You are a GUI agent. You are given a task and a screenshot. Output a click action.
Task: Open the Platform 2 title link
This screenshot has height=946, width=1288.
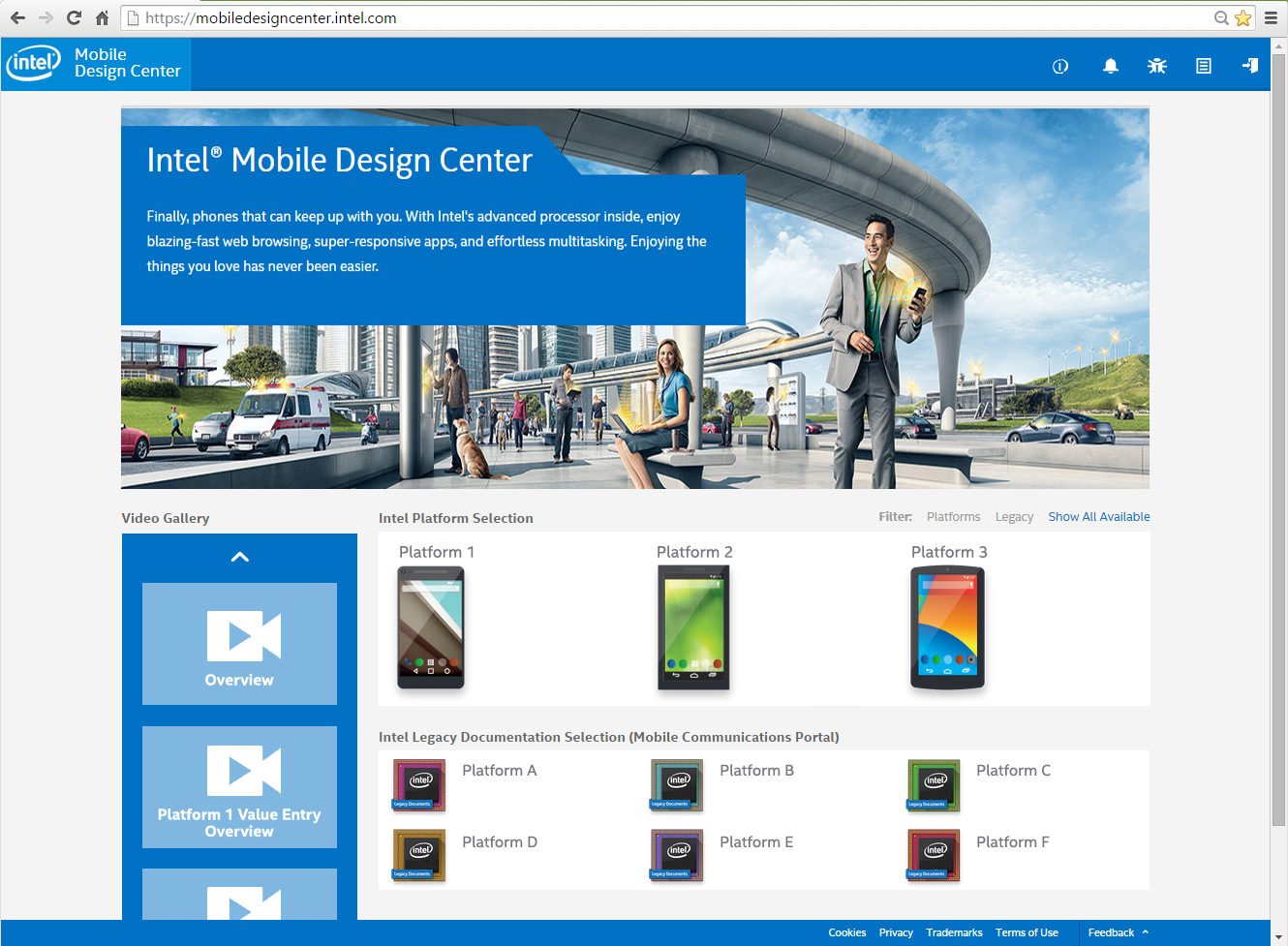point(694,552)
